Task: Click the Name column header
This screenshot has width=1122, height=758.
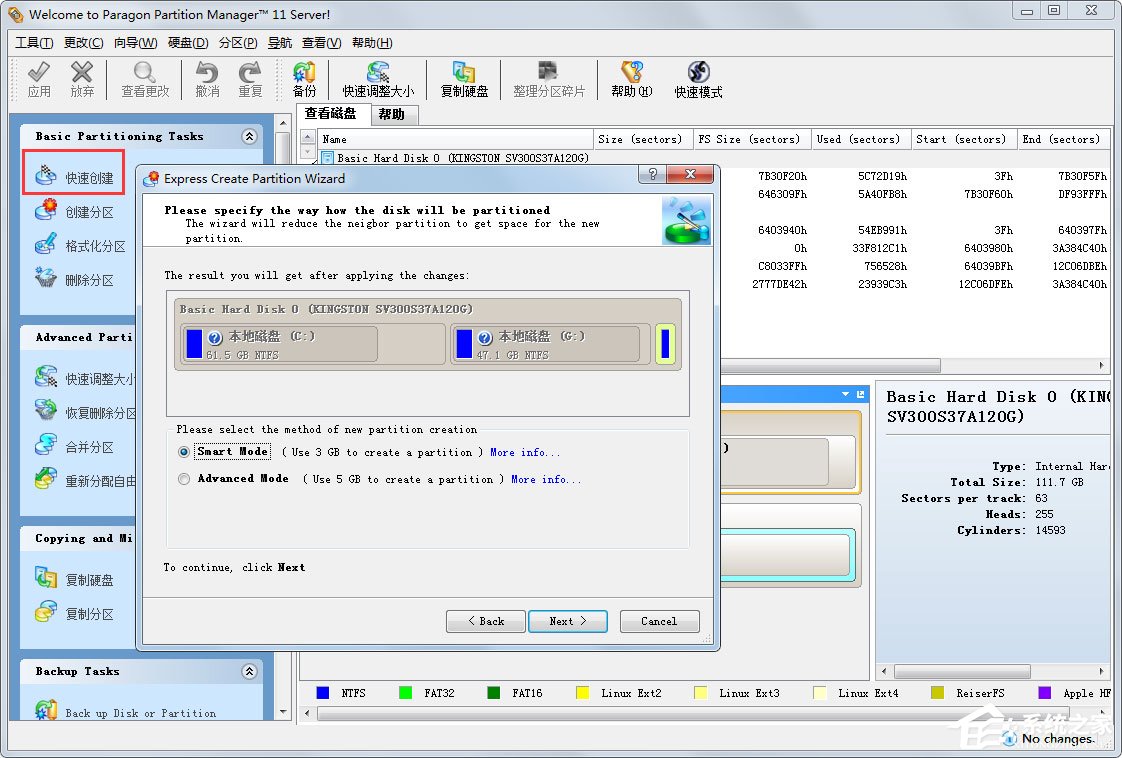Action: pyautogui.click(x=455, y=140)
